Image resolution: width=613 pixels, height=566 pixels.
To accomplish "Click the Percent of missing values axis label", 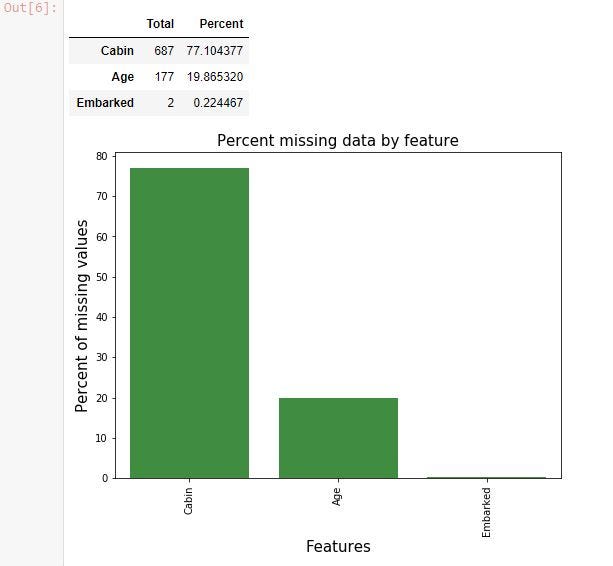I will click(x=81, y=316).
